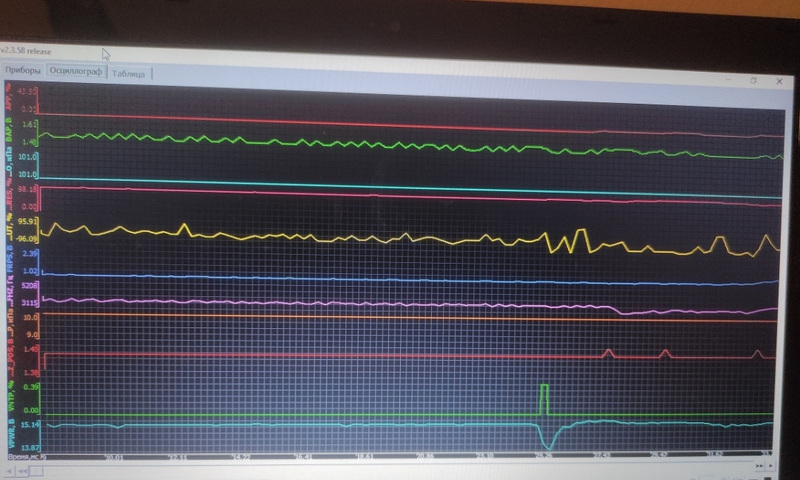The image size is (800, 480).
Task: Click the blue FRPS,B axis label
Action: 8,262
